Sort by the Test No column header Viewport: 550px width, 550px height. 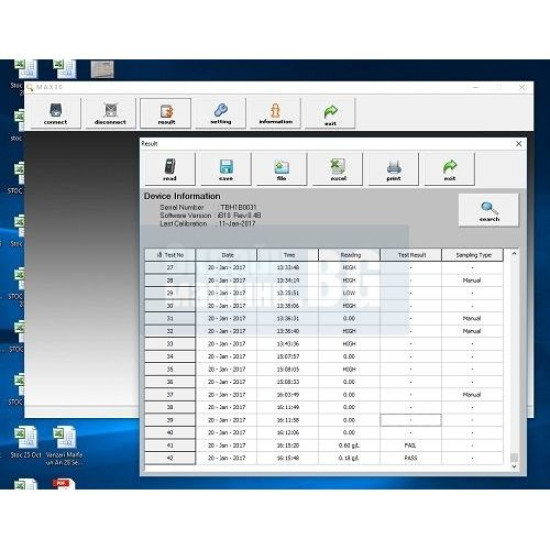(x=170, y=255)
